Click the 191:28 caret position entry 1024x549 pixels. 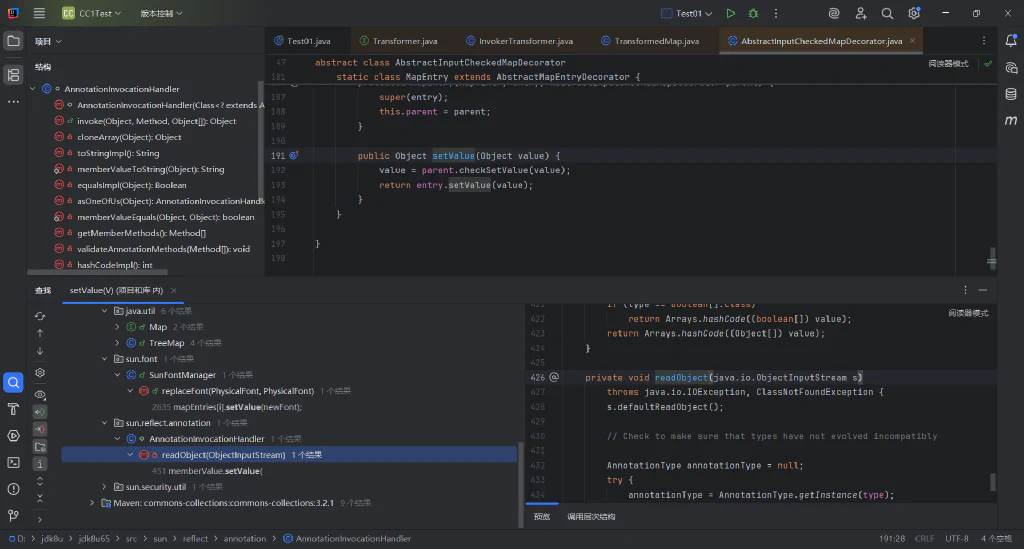(892, 539)
